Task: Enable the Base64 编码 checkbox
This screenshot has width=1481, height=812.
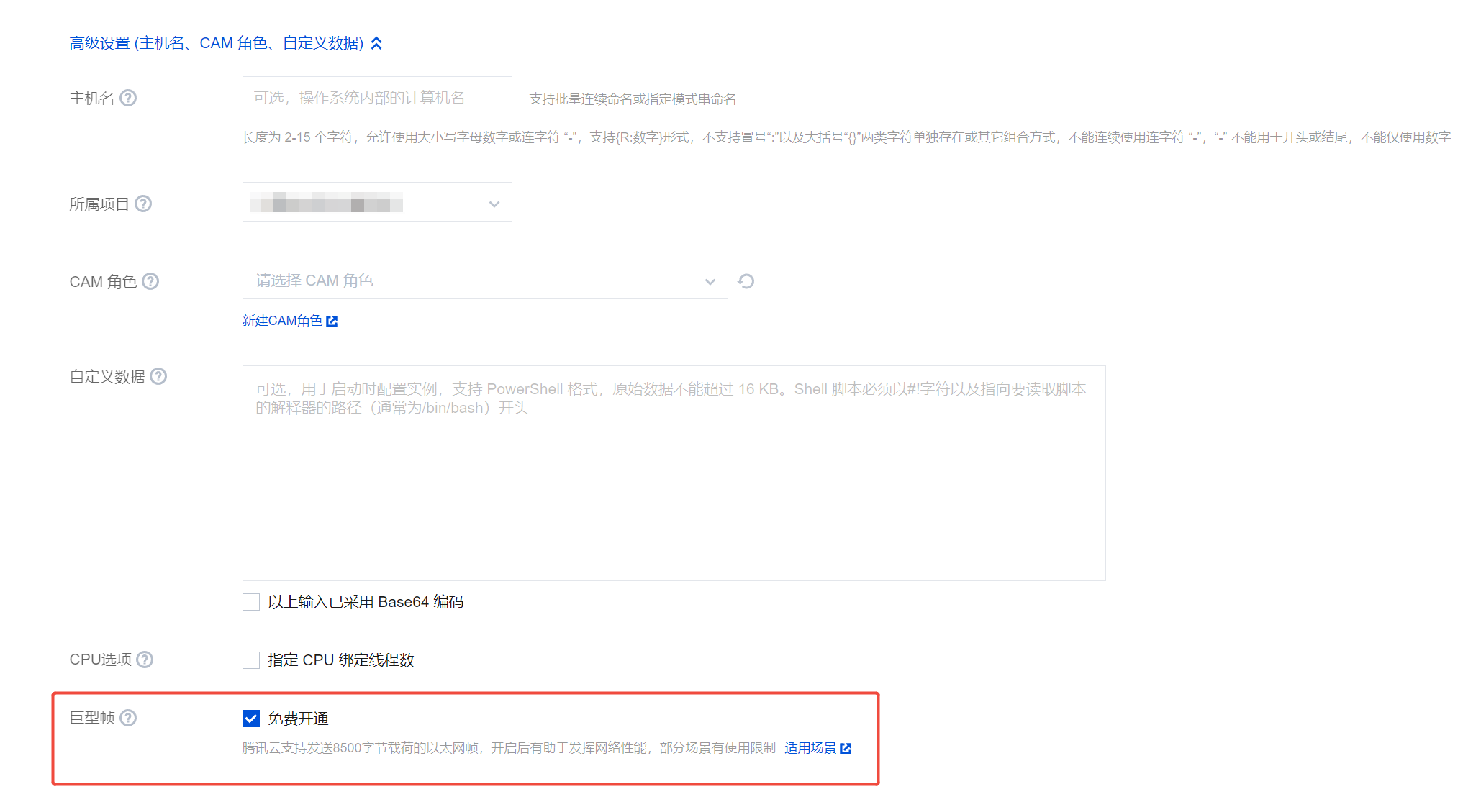Action: click(251, 602)
